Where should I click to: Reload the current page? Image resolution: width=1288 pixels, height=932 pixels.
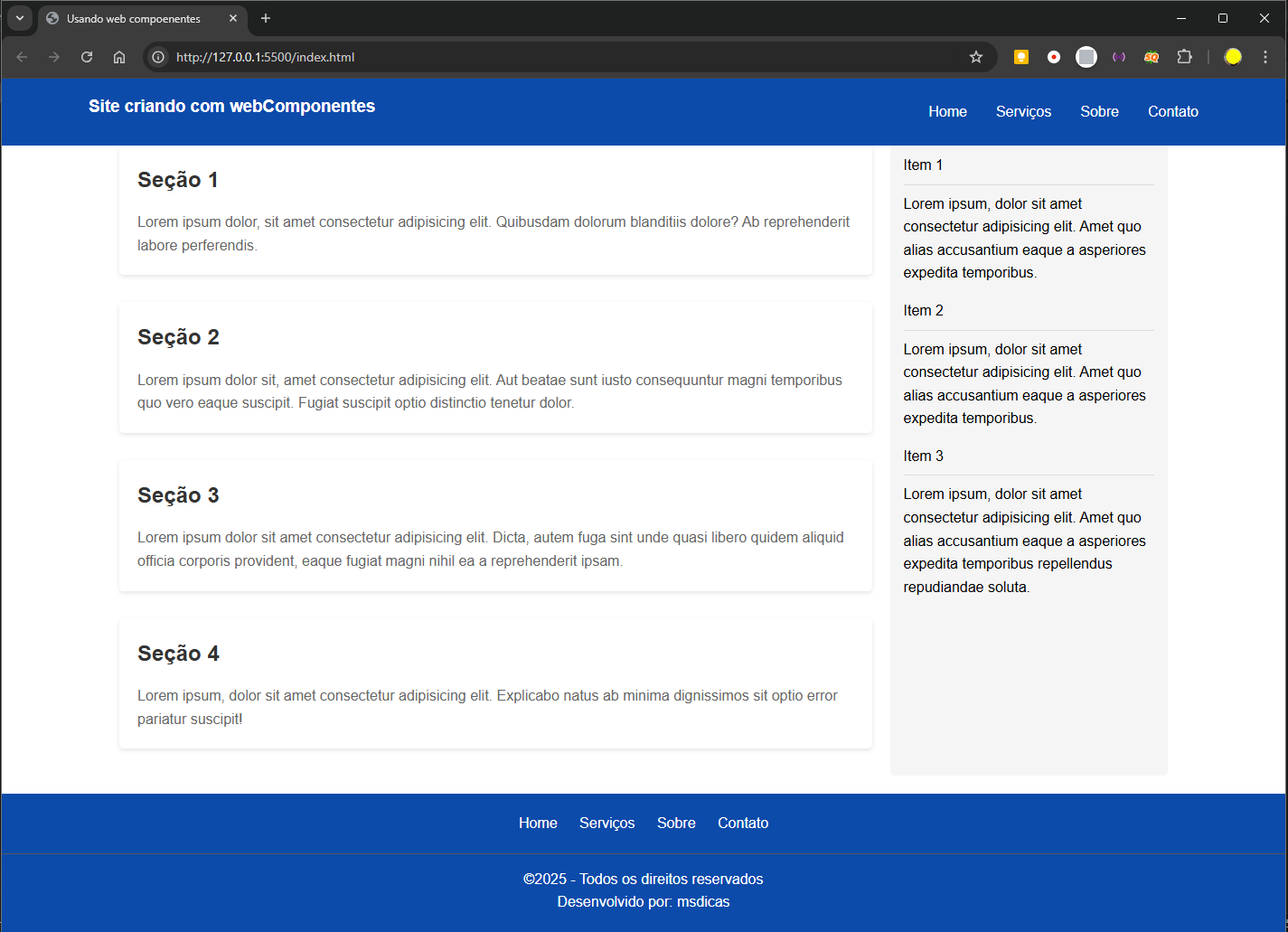pyautogui.click(x=87, y=57)
